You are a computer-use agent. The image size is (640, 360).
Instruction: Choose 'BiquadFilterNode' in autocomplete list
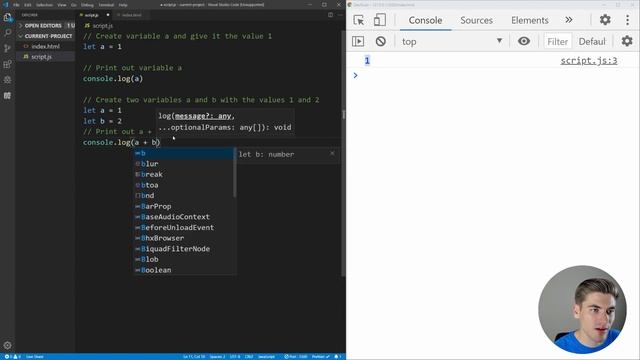pyautogui.click(x=184, y=249)
